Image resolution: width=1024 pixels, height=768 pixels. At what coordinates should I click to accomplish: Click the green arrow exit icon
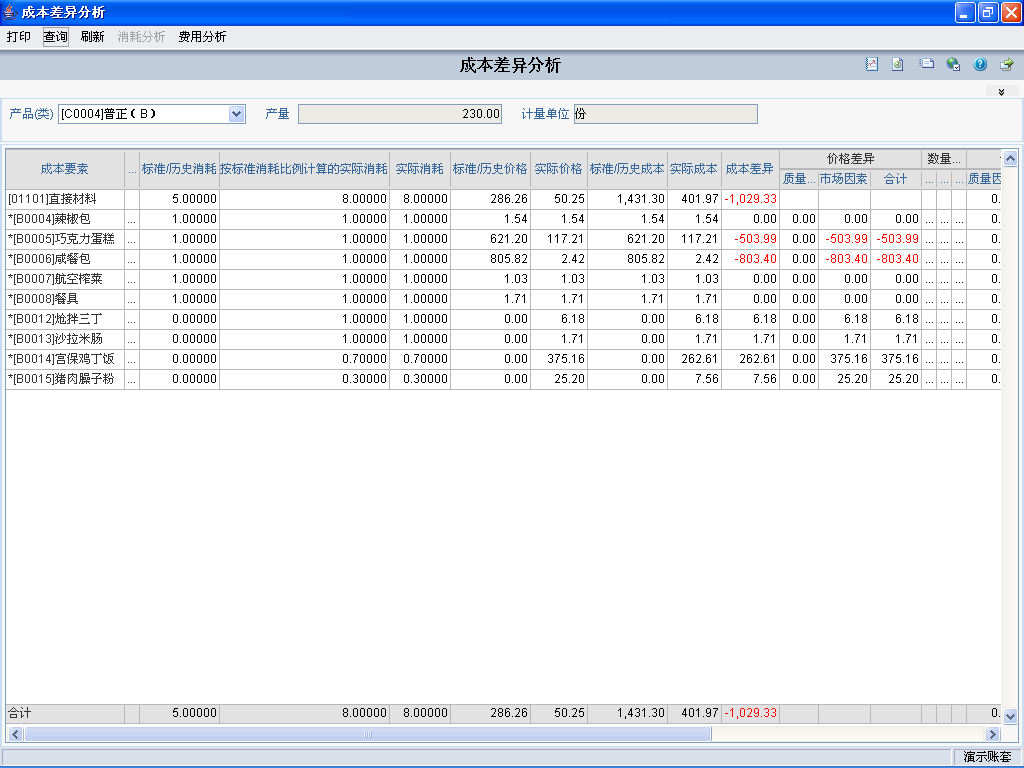[x=1007, y=65]
